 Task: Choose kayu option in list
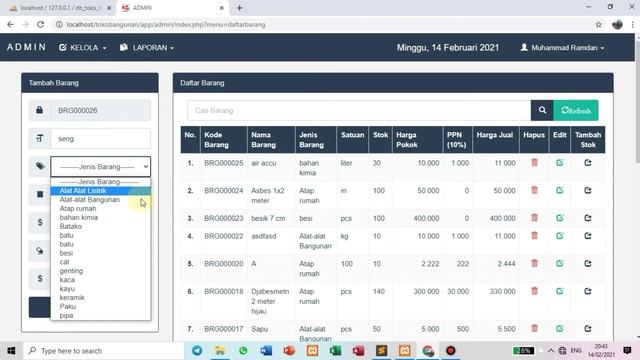[x=100, y=289]
